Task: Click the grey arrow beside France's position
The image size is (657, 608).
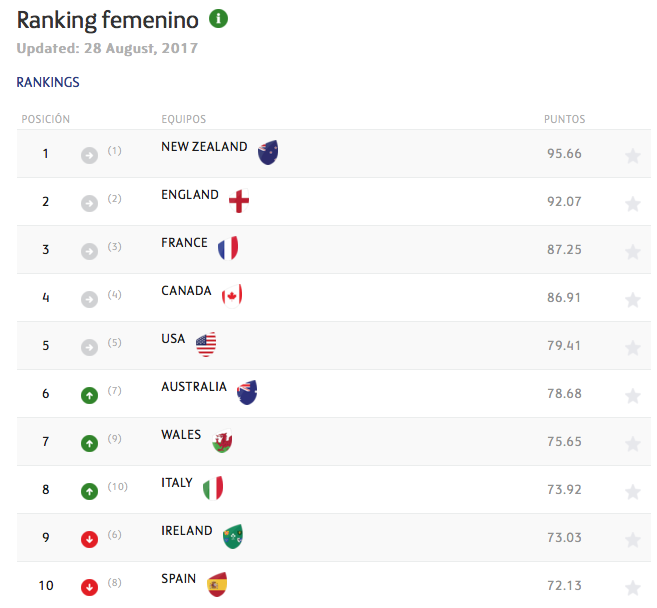Action: point(89,251)
